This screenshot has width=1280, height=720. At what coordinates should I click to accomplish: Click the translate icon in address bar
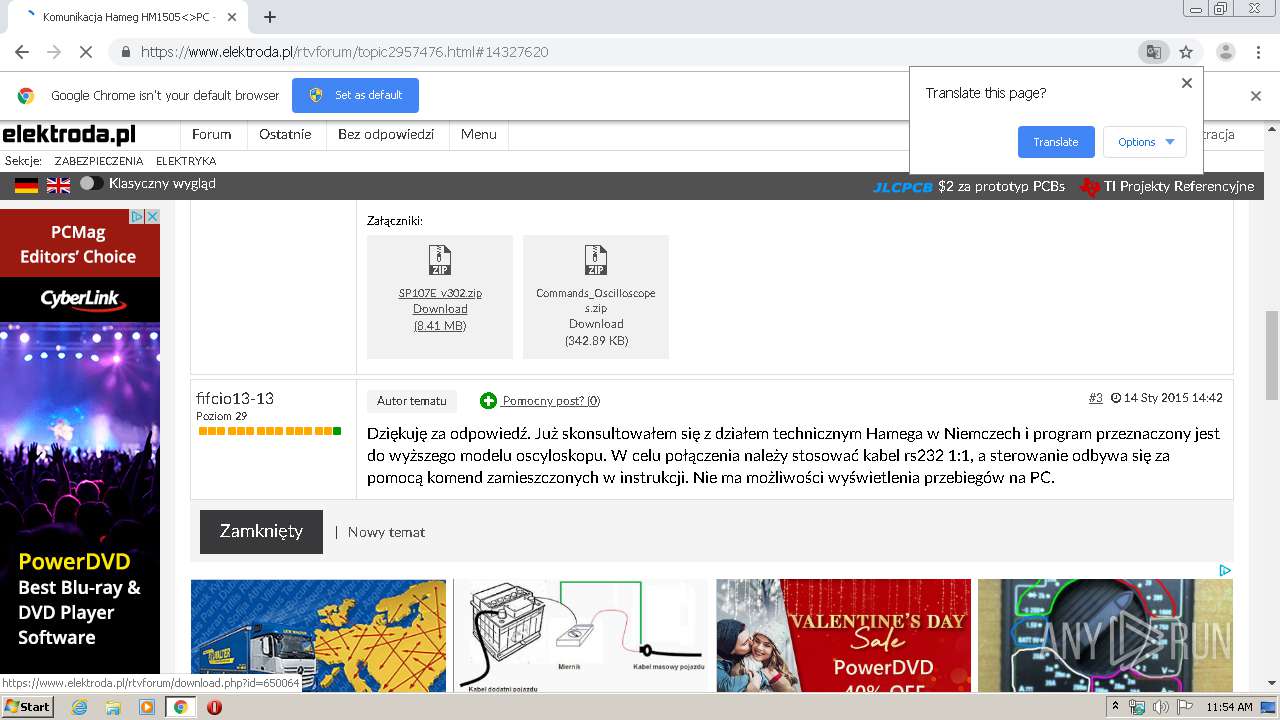(x=1153, y=52)
